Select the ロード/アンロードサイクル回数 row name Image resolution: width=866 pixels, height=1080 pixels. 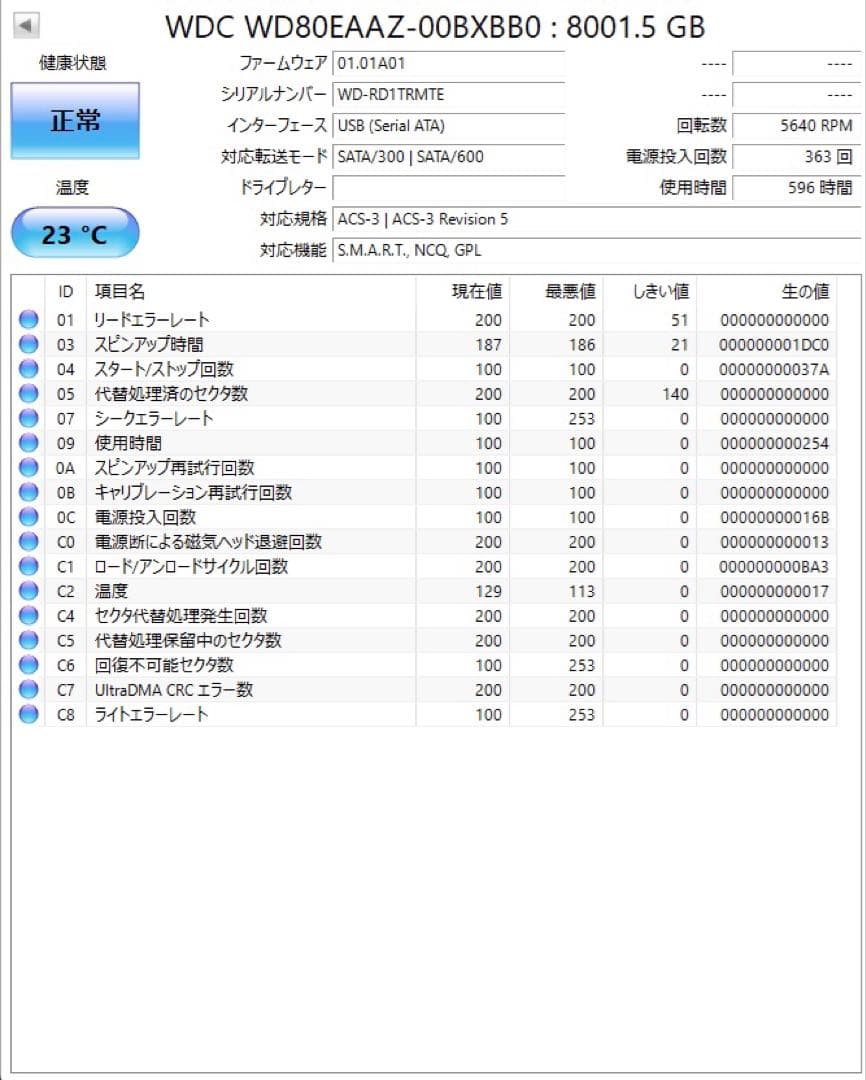(x=191, y=567)
